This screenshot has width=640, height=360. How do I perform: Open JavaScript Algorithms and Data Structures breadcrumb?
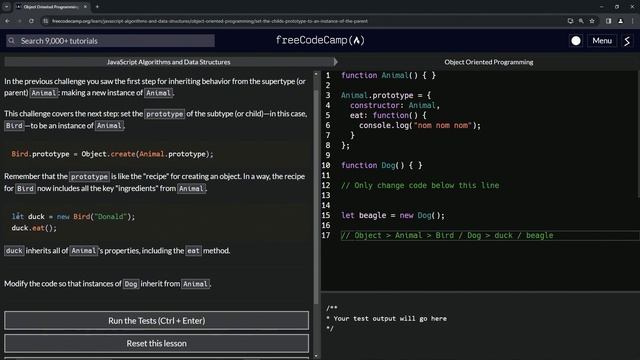(169, 62)
